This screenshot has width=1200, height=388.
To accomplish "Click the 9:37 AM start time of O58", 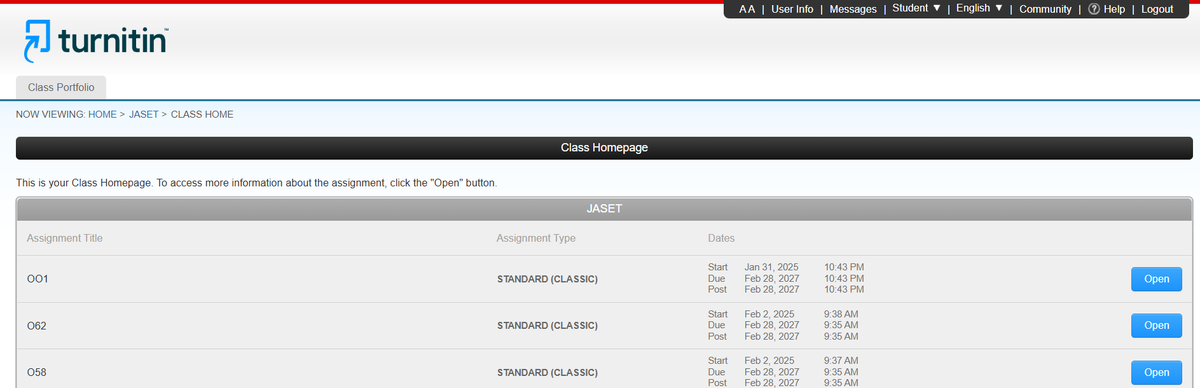I will pos(841,360).
